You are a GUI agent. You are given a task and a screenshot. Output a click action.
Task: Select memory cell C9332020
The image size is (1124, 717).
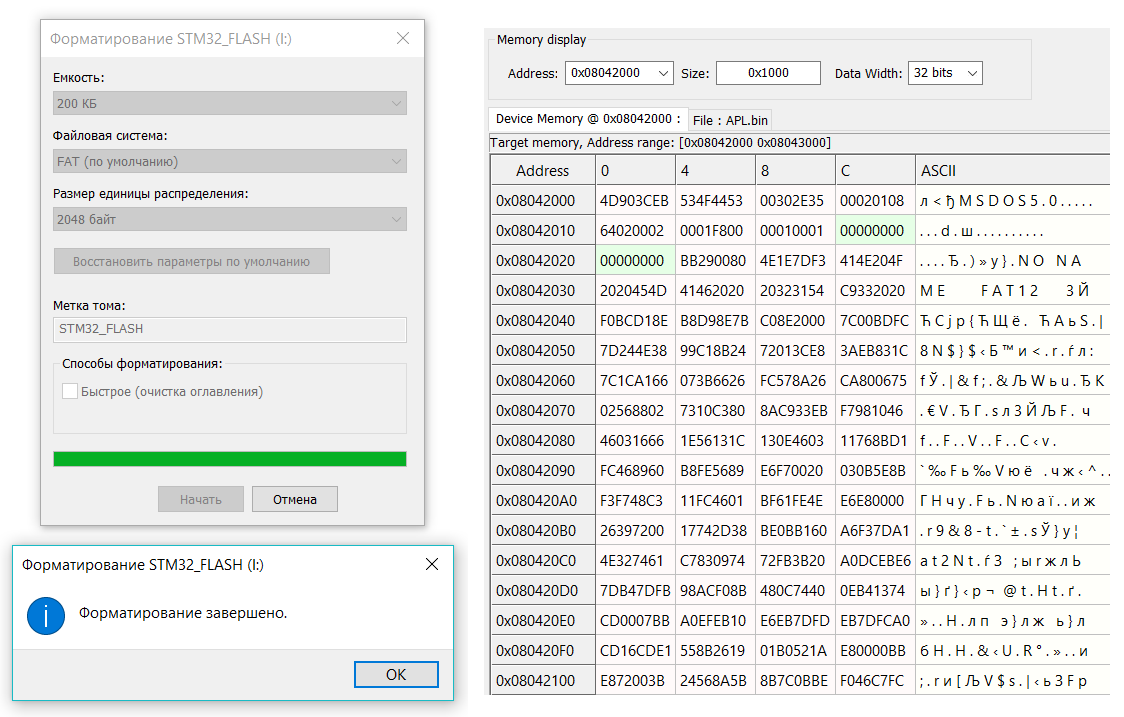(x=875, y=291)
